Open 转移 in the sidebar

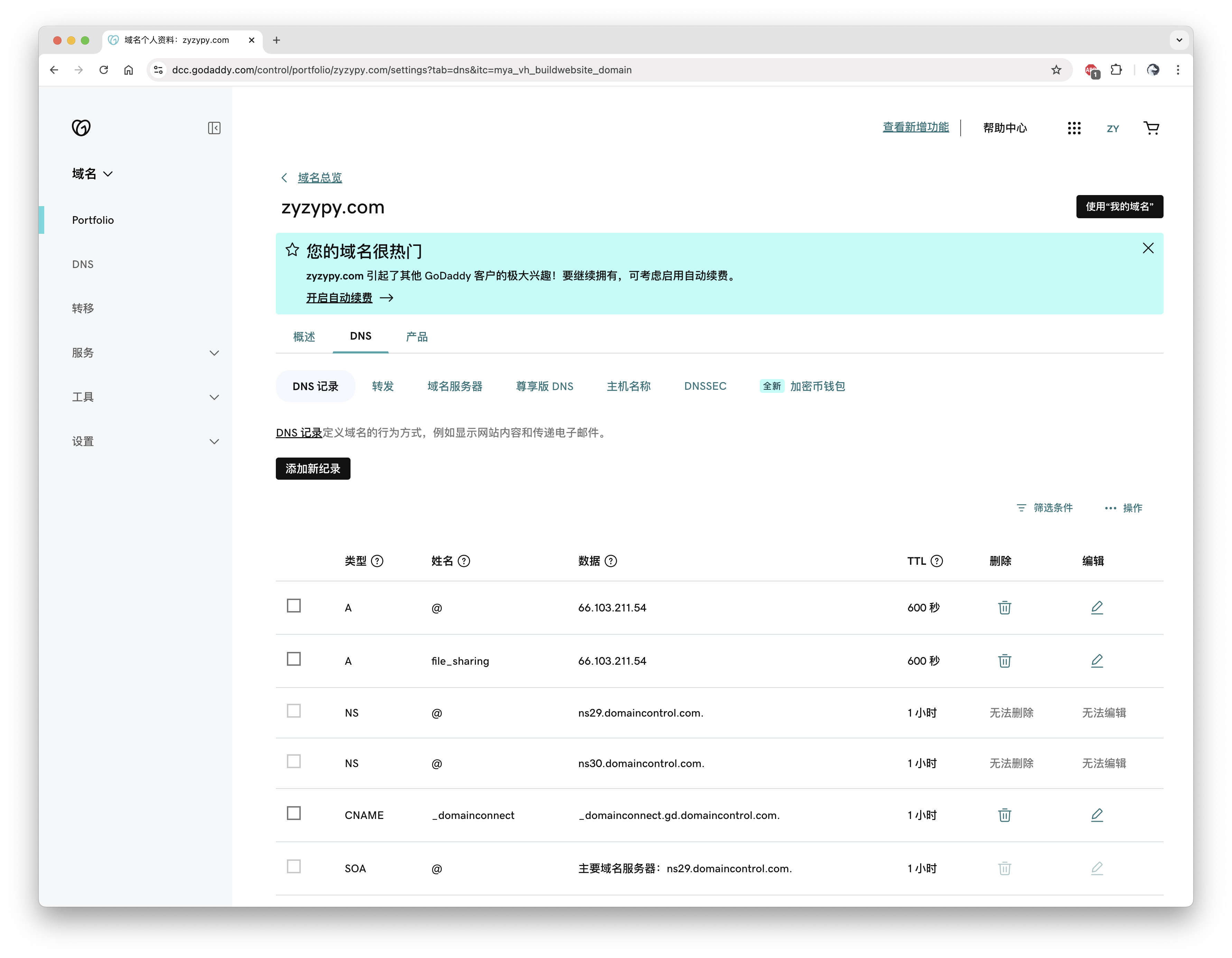(82, 308)
